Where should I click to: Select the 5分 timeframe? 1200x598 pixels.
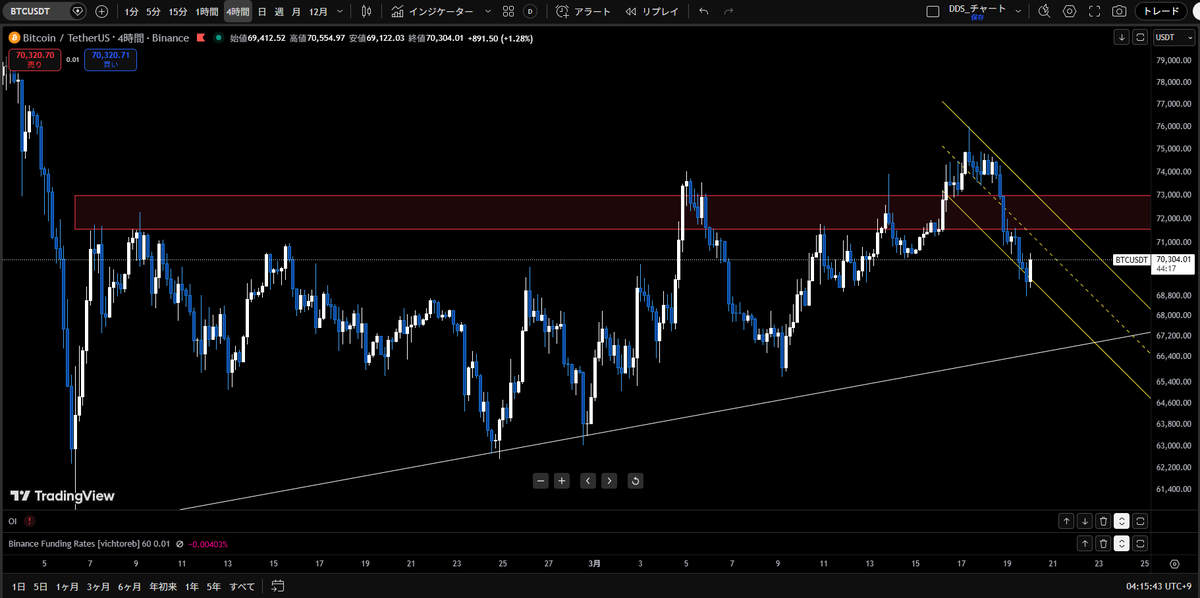click(153, 12)
